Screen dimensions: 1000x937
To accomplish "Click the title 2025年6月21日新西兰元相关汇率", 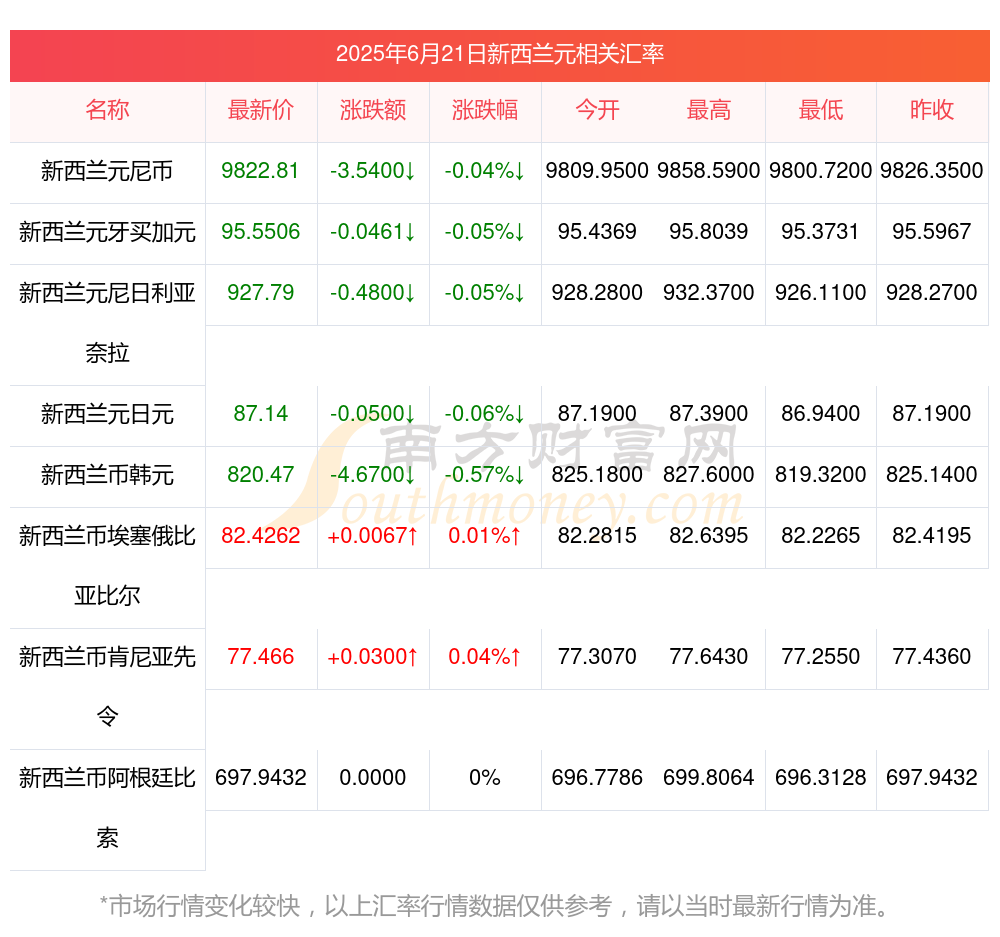I will [x=500, y=54].
